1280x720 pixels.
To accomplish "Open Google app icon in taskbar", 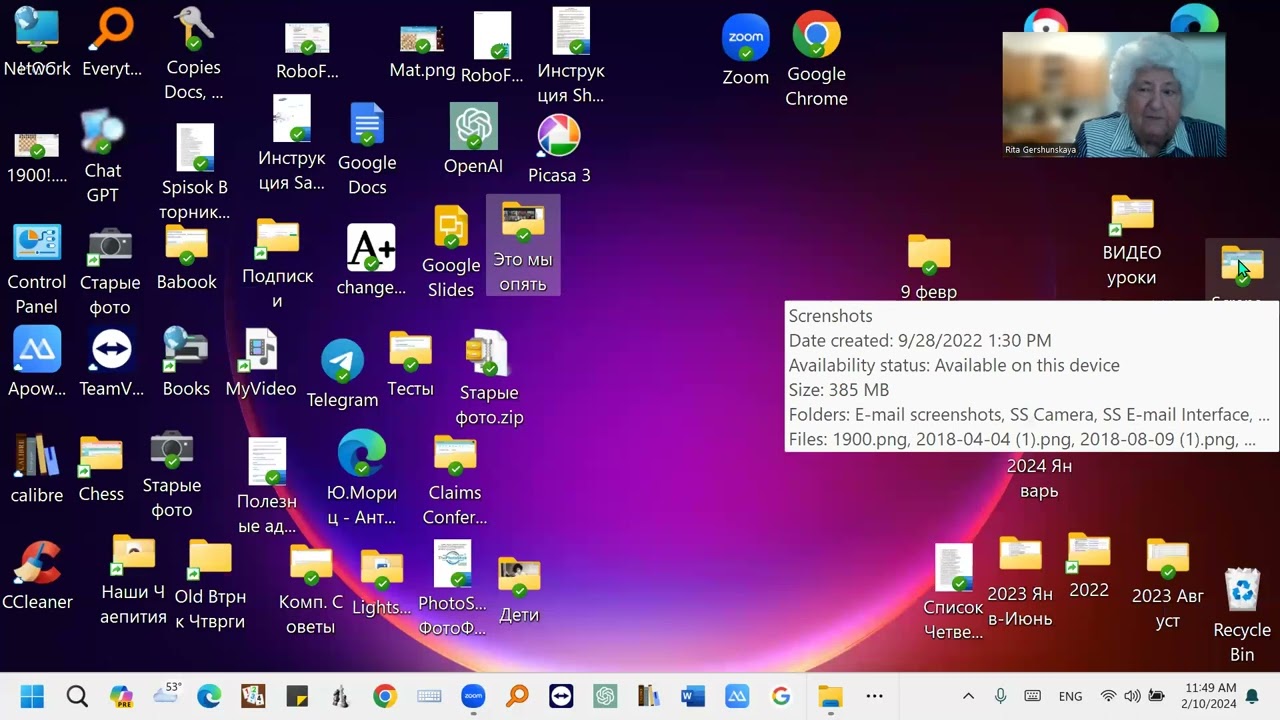I will (781, 696).
